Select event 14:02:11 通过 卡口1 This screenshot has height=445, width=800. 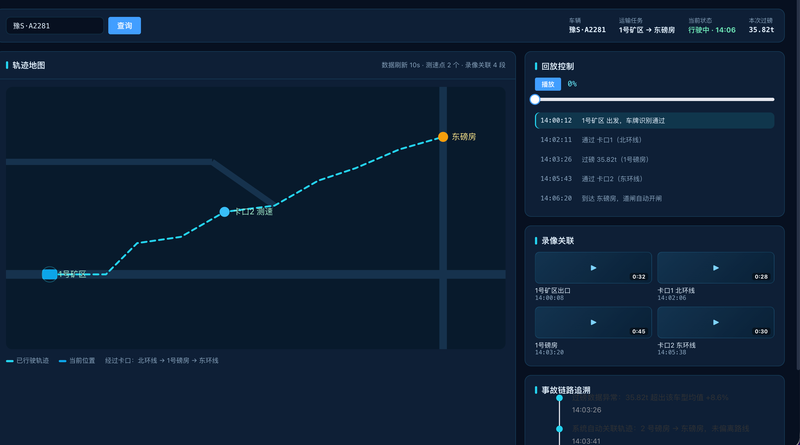[x=655, y=140]
